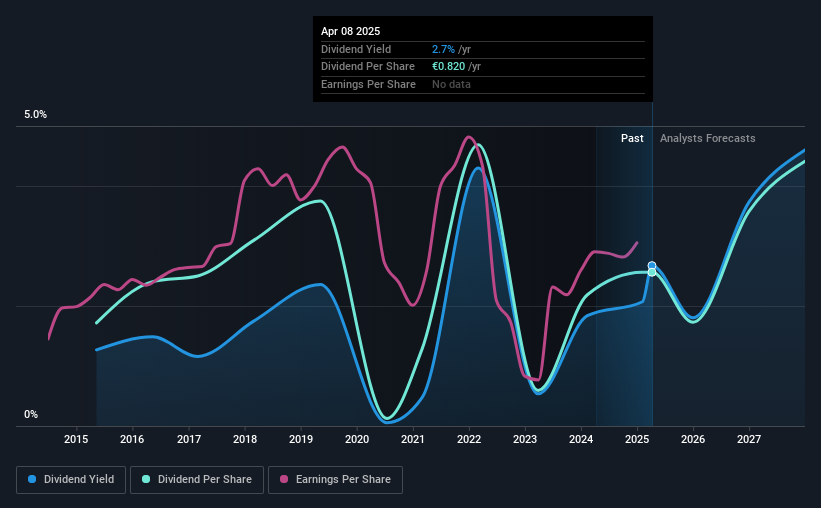Click the Dividend Yield row label in tooltip
This screenshot has width=821, height=508.
click(356, 49)
